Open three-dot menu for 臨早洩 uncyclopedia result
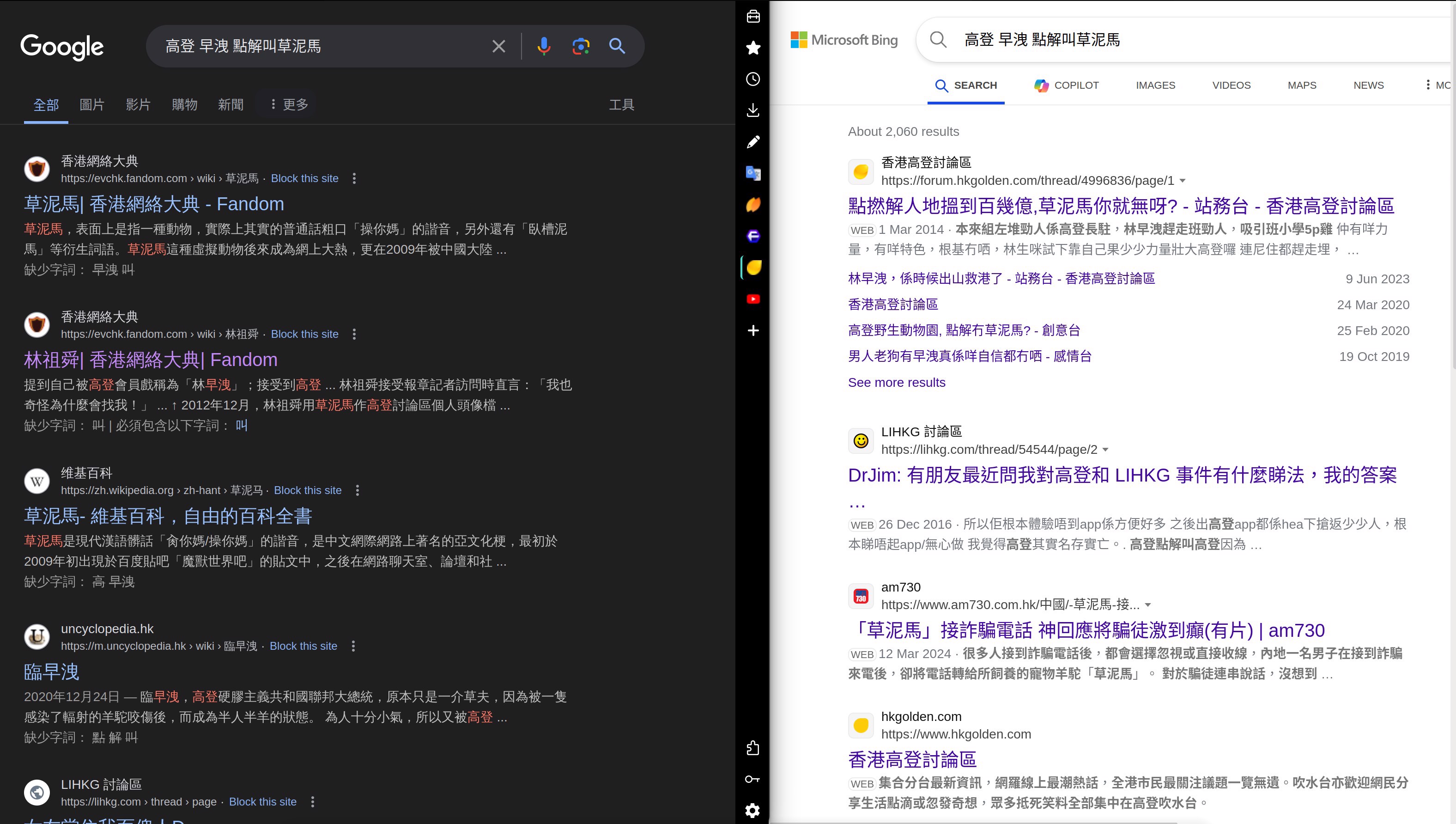The height and width of the screenshot is (824, 1456). [x=353, y=646]
